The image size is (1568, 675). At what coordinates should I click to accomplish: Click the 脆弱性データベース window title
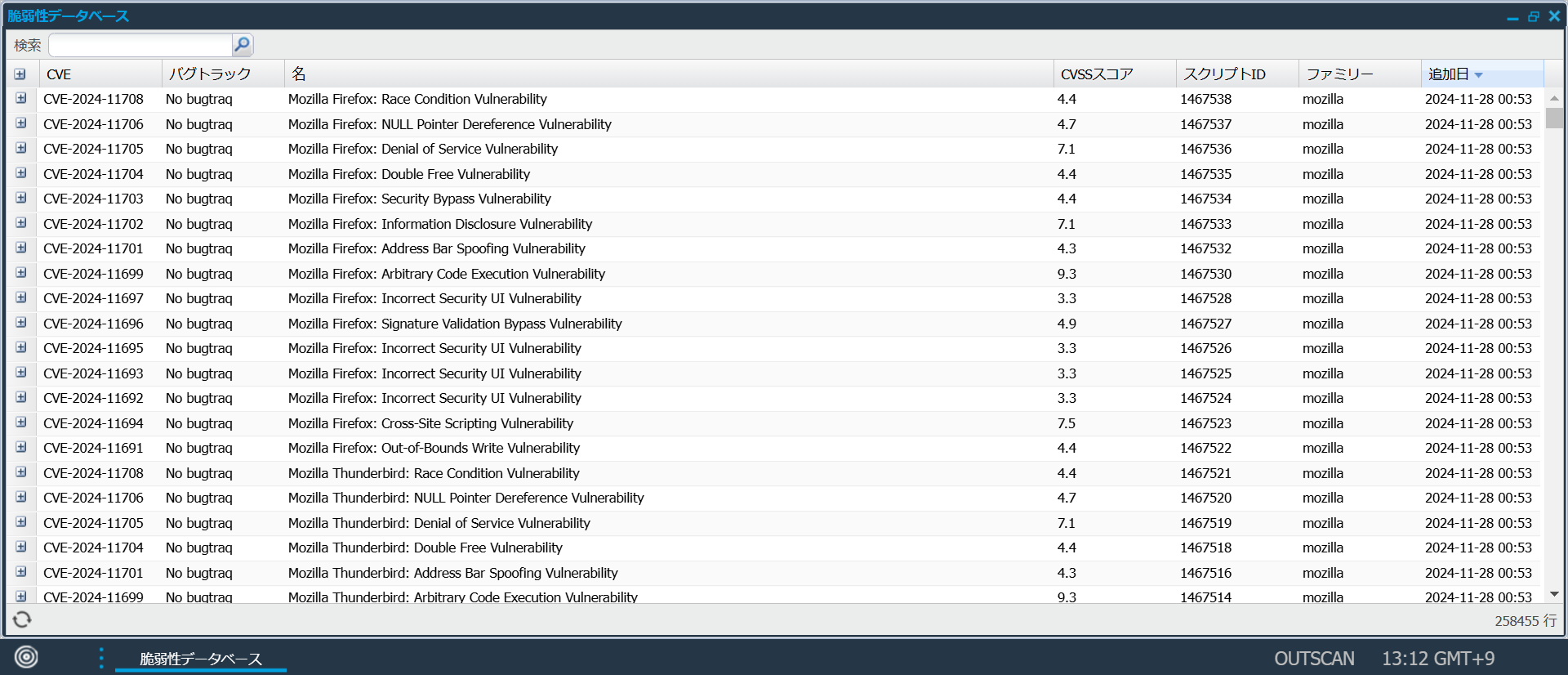tap(69, 16)
